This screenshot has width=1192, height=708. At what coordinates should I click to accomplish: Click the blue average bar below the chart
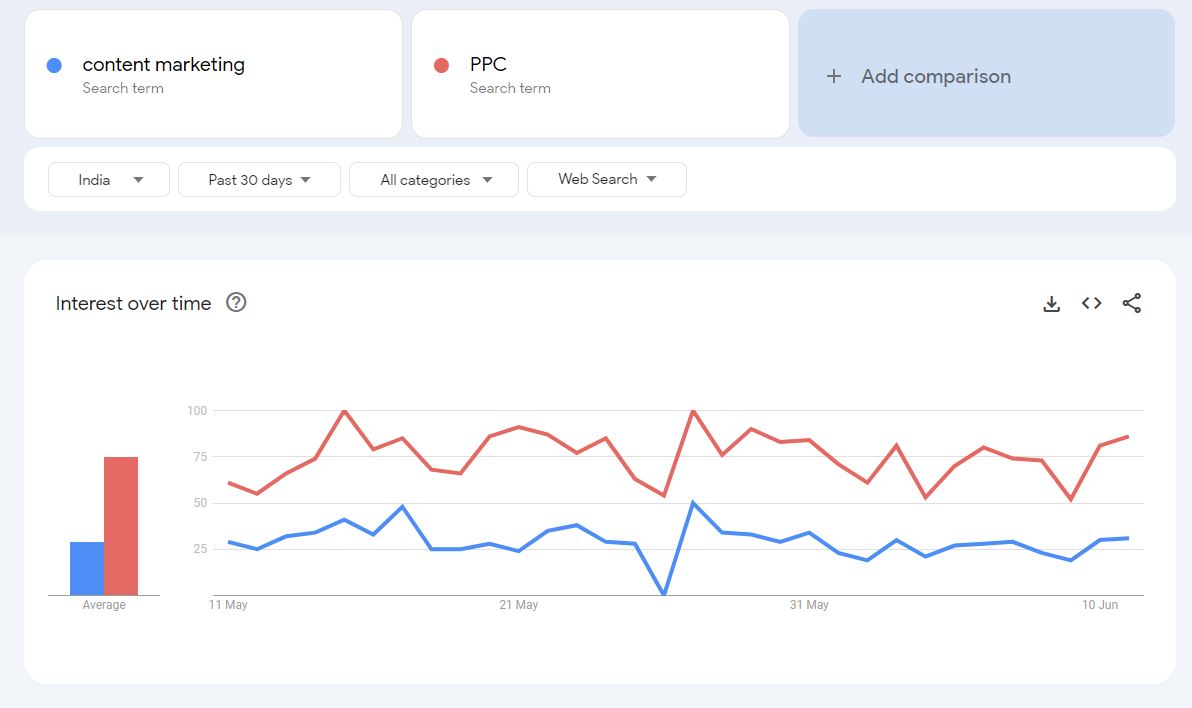coord(84,565)
